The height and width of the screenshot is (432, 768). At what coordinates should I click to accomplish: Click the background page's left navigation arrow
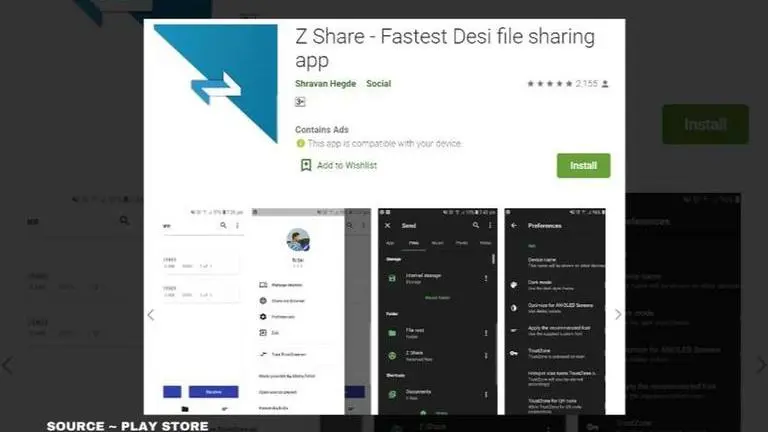(7, 365)
